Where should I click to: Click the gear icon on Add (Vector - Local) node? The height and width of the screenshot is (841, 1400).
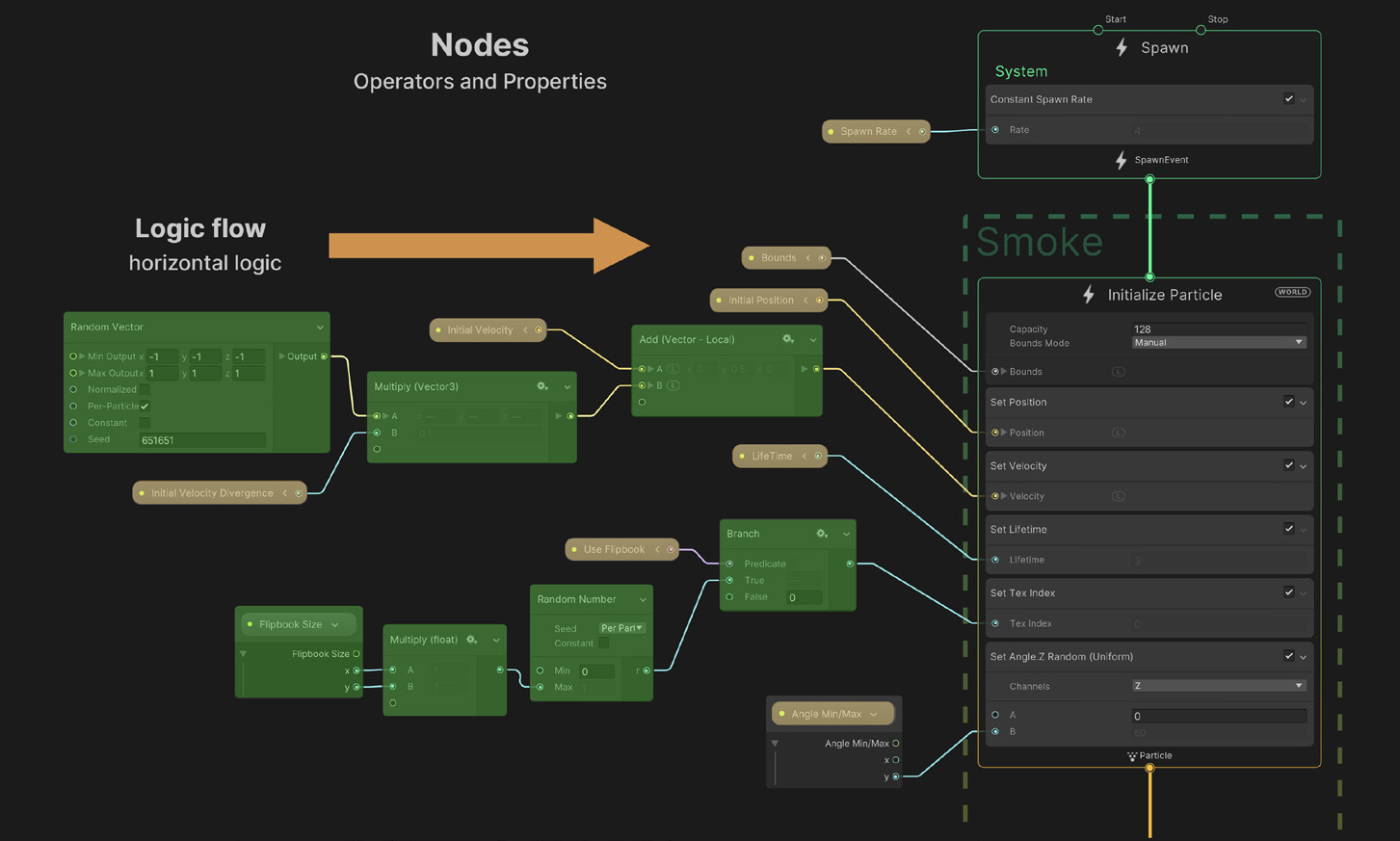788,339
